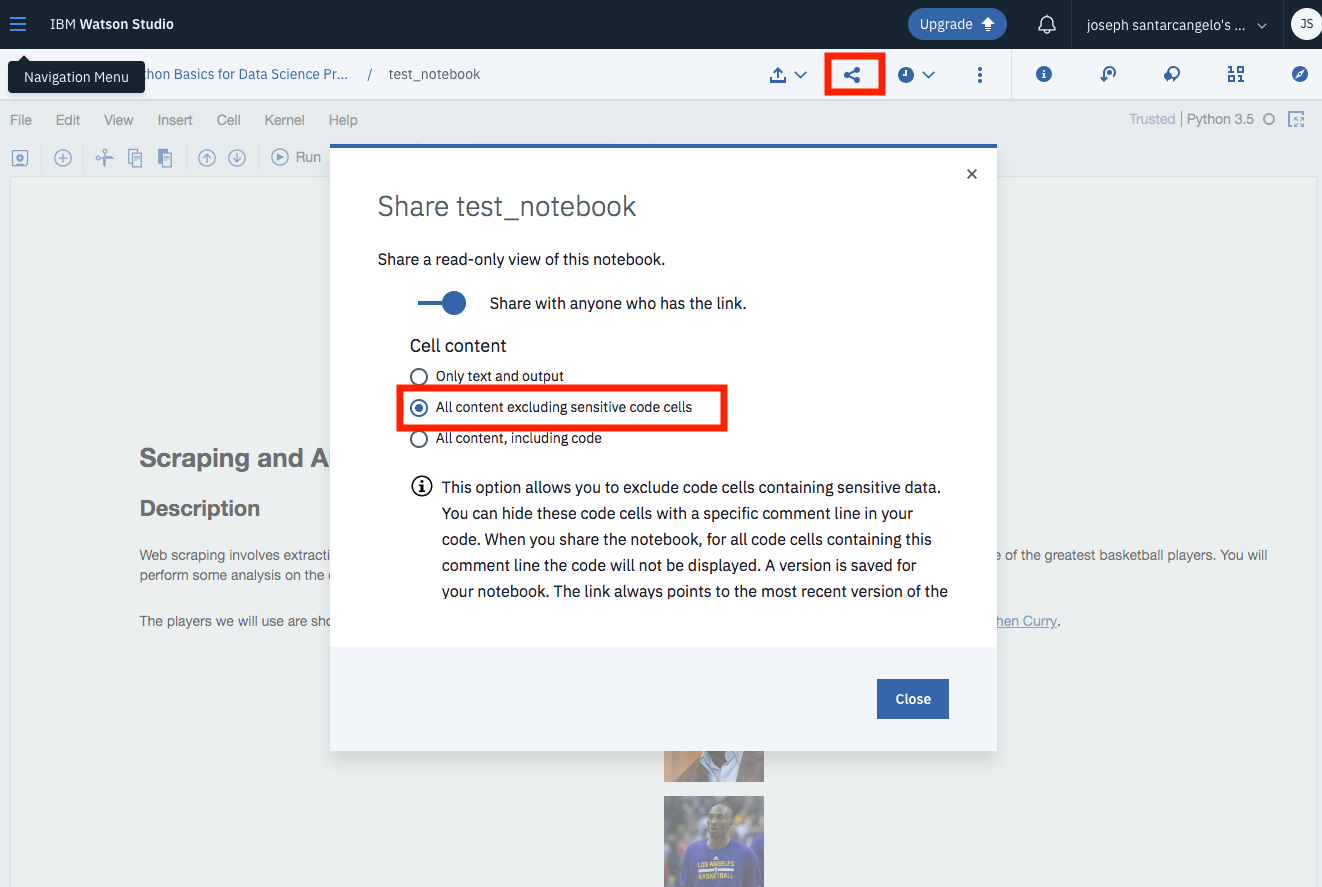Select the Share notebook icon
Image resolution: width=1322 pixels, height=887 pixels.
854,74
